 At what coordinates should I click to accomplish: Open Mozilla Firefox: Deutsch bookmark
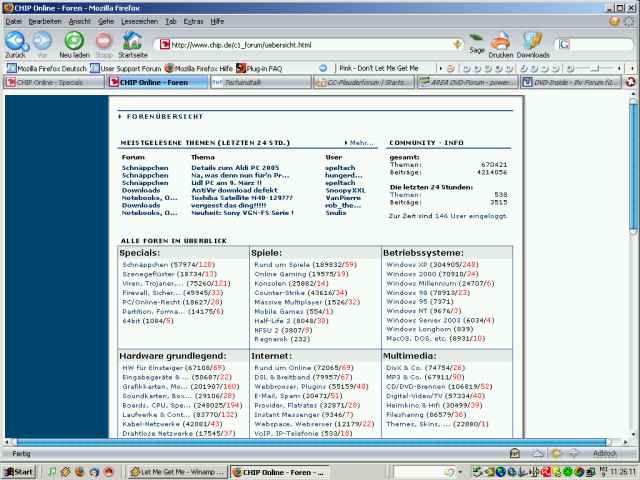[47, 68]
